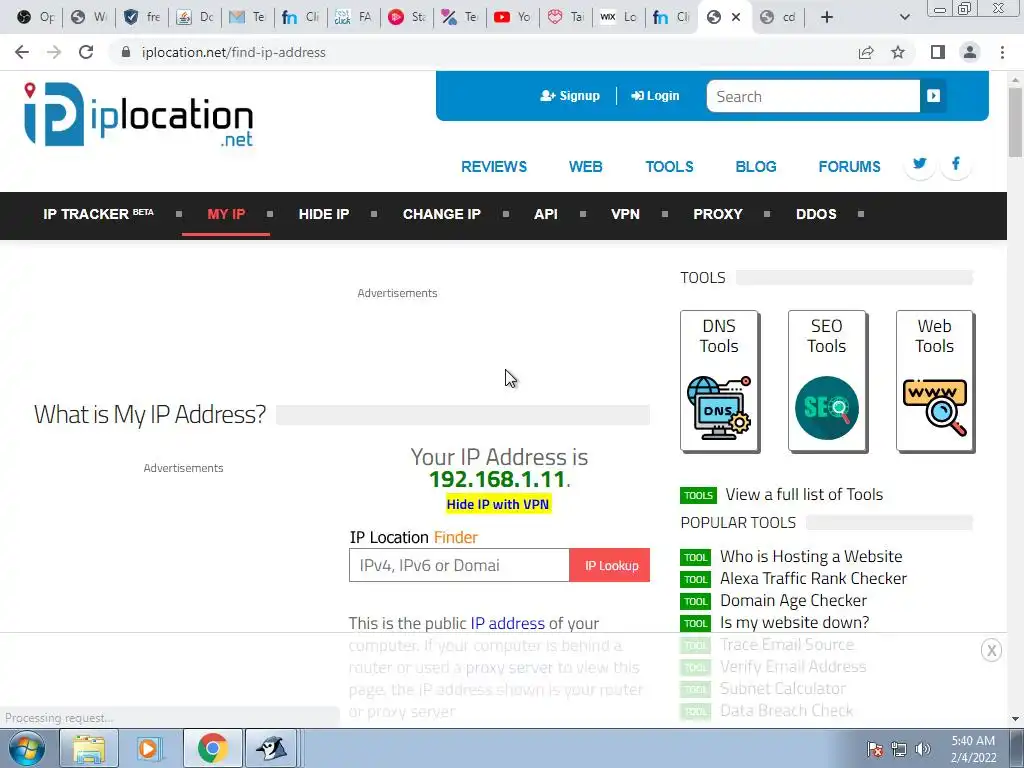Select PROXY in navigation bar

(718, 214)
